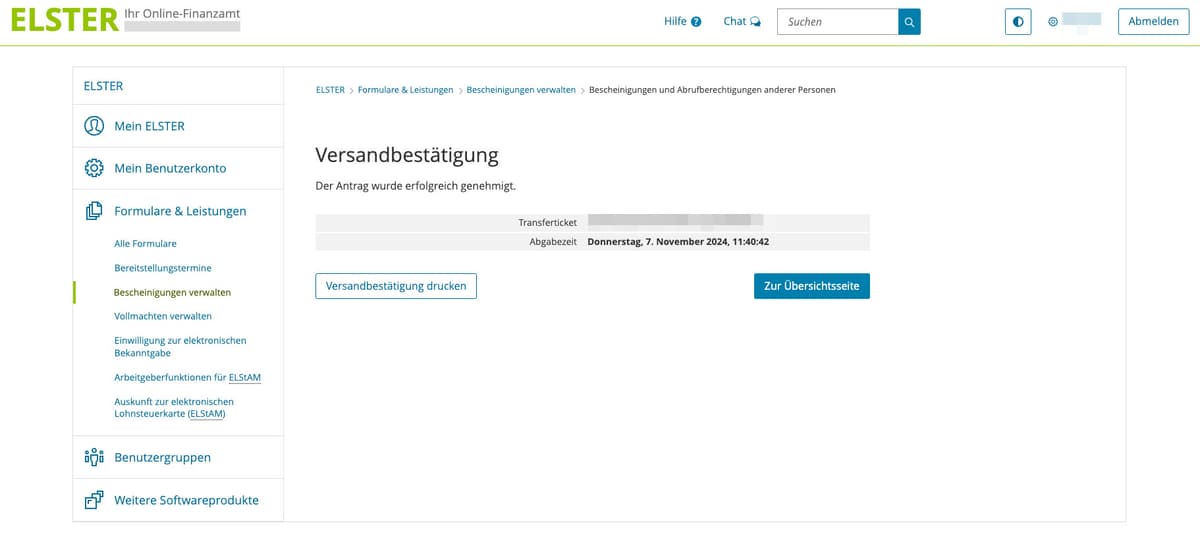Click the ELSTER logo
The width and height of the screenshot is (1200, 538).
[64, 21]
